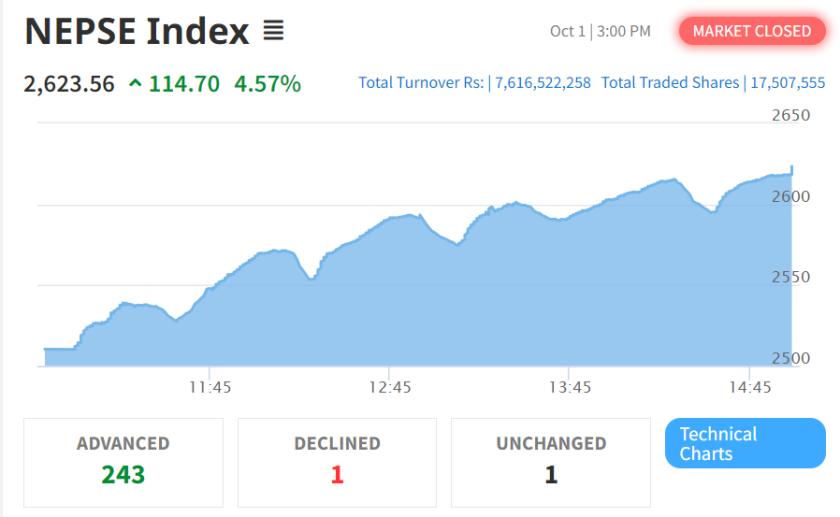The width and height of the screenshot is (840, 517).
Task: Open the hamburger menu beside NEPSE Index
Action: pos(273,32)
